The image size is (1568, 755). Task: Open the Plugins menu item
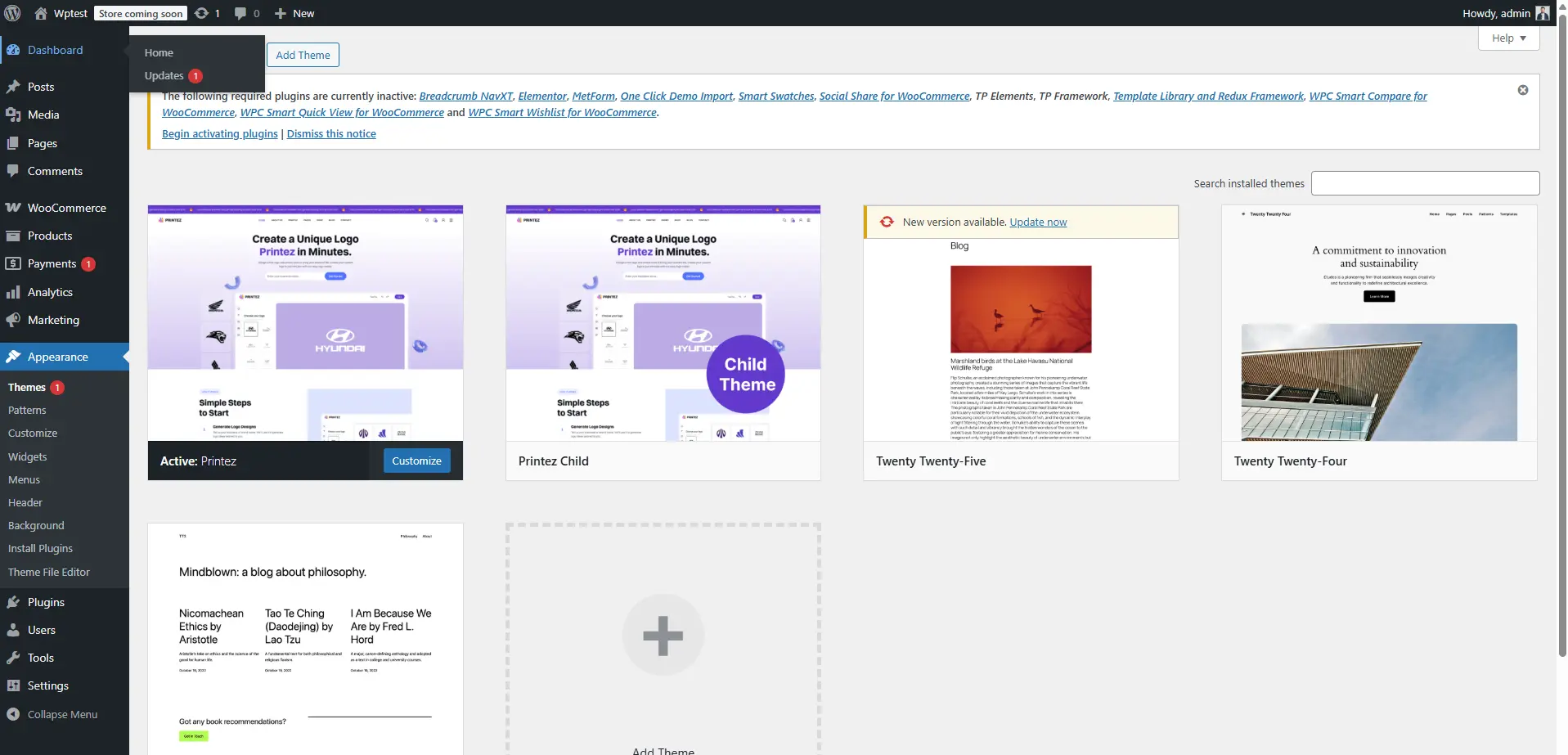coord(46,602)
